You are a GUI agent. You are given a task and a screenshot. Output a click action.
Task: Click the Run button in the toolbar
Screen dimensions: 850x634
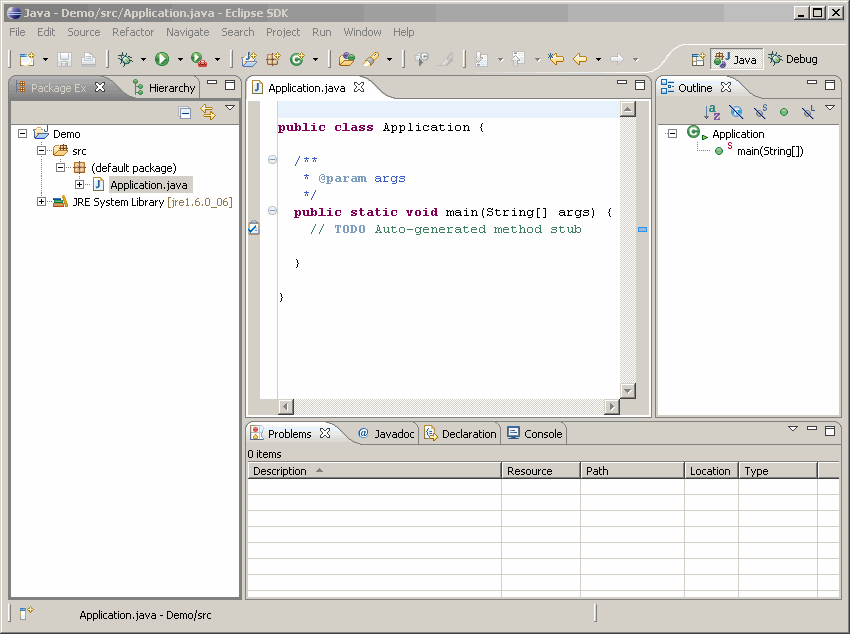pyautogui.click(x=162, y=60)
